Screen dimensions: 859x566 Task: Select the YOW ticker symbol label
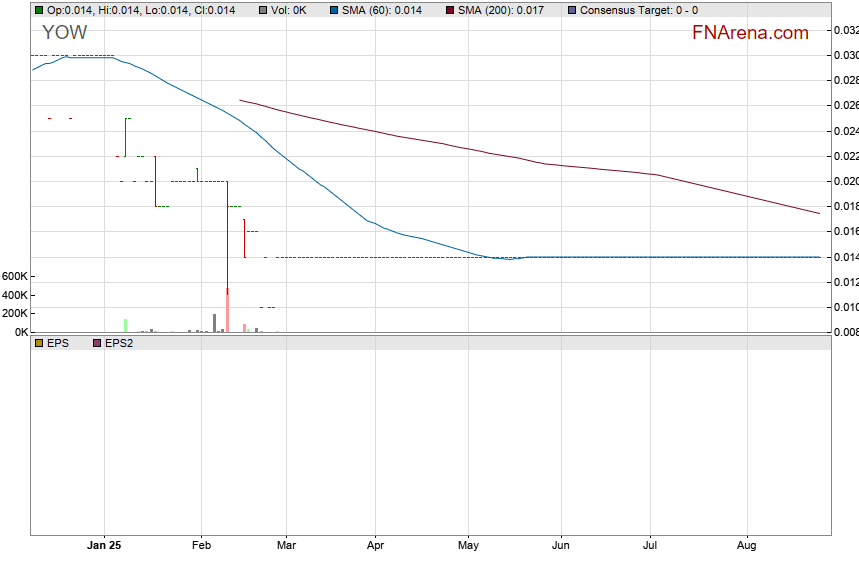pyautogui.click(x=64, y=32)
